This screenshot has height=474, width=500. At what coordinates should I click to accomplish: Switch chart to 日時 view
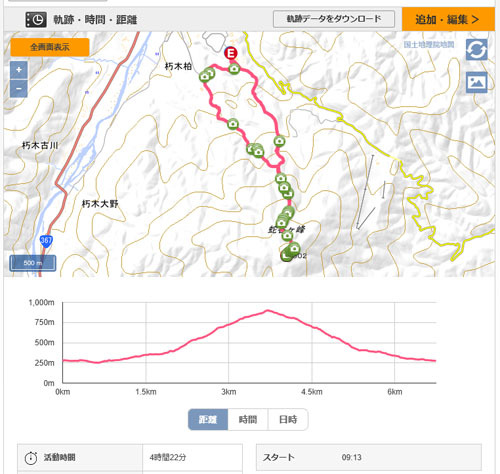[288, 419]
